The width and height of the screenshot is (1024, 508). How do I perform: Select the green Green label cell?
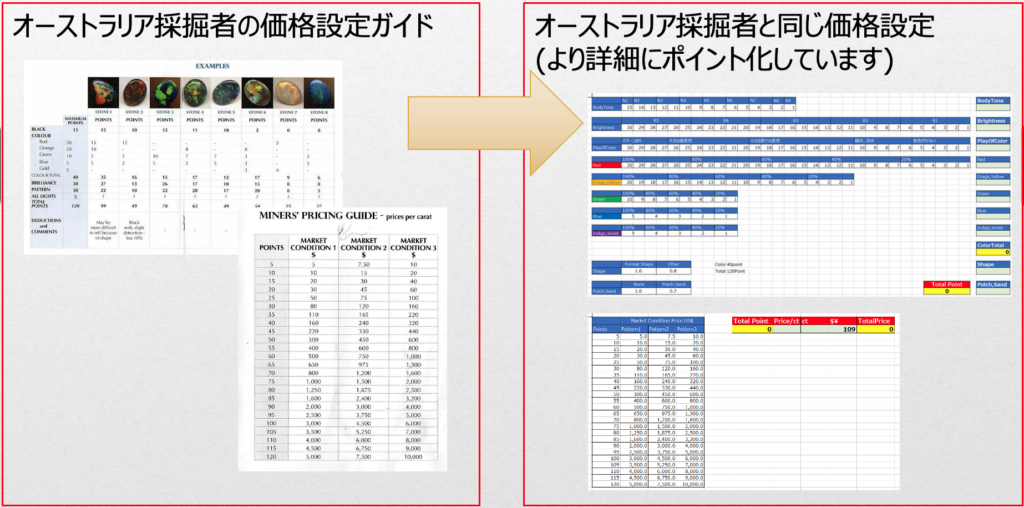(x=605, y=199)
